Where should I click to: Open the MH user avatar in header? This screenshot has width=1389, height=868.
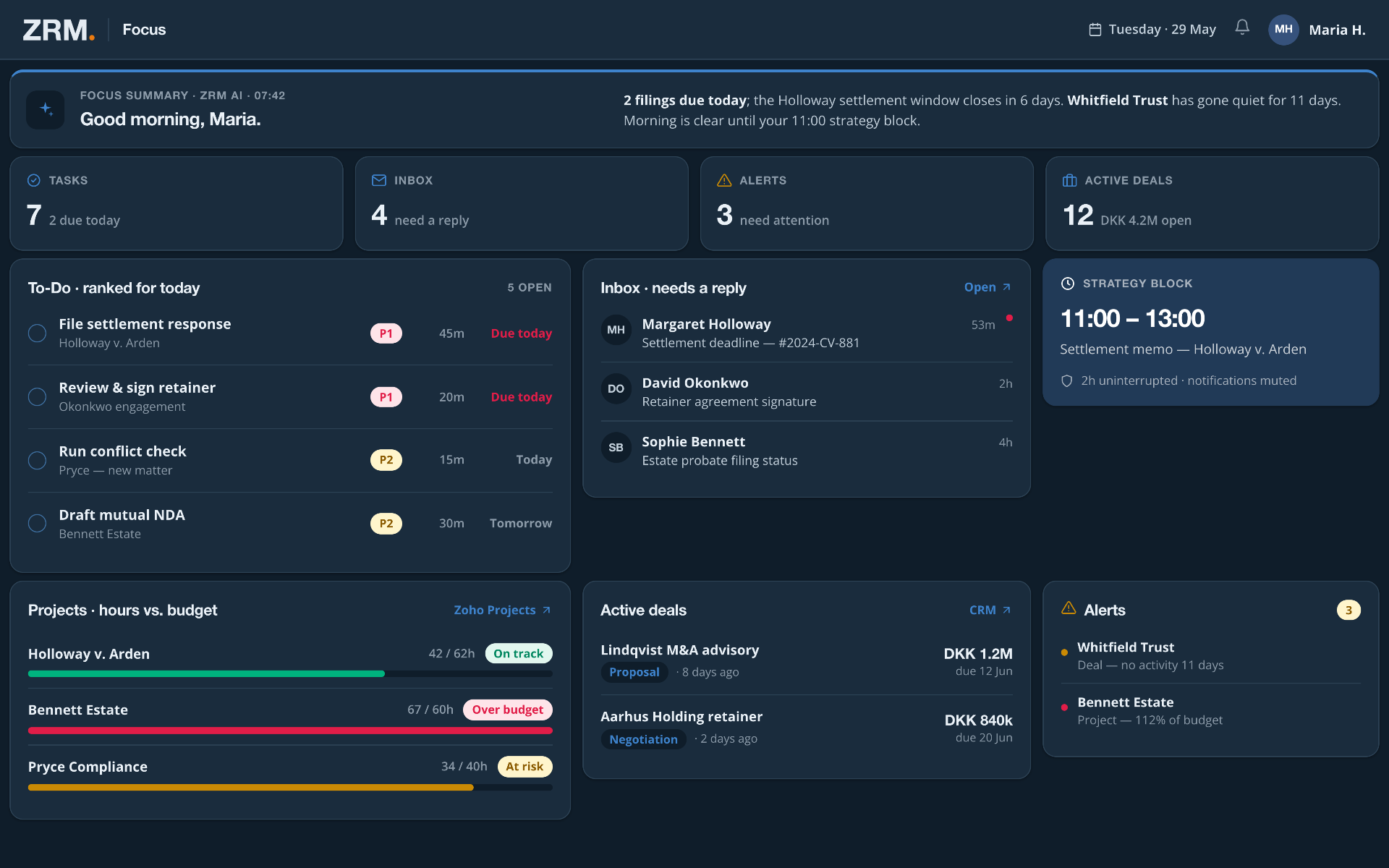(1283, 30)
